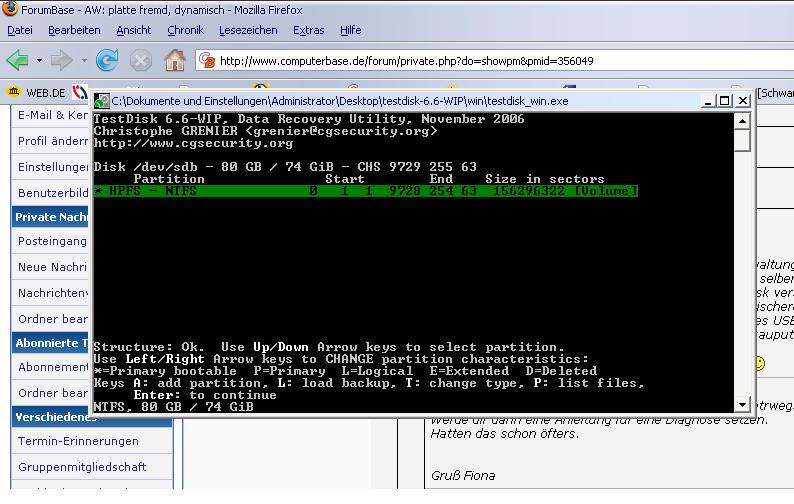Click the bookmark icon next to WEB.DE
Screen dimensions: 794x504
80,92
